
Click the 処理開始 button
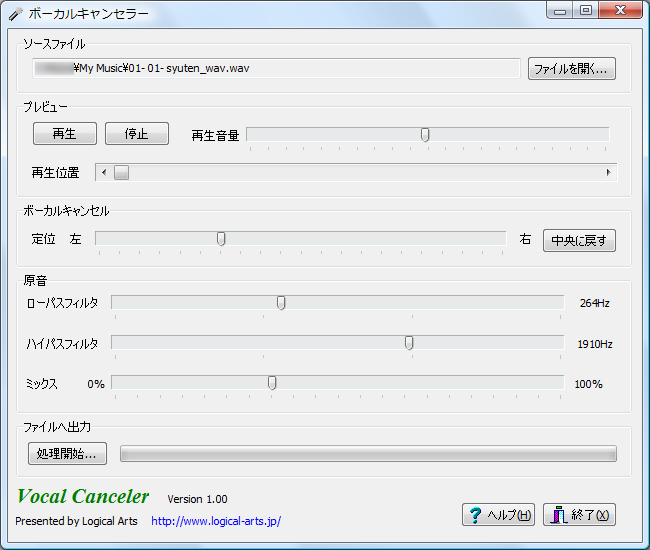coord(67,453)
